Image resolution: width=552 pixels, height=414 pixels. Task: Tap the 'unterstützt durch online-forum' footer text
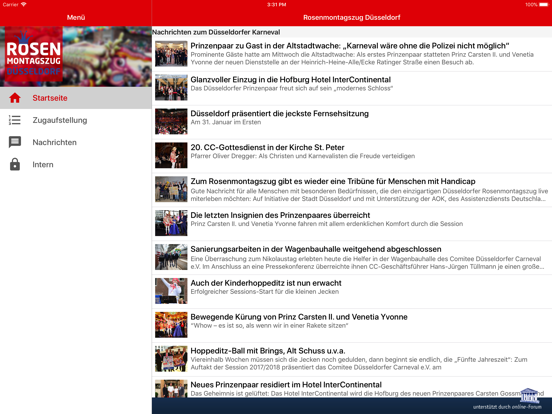click(x=507, y=407)
